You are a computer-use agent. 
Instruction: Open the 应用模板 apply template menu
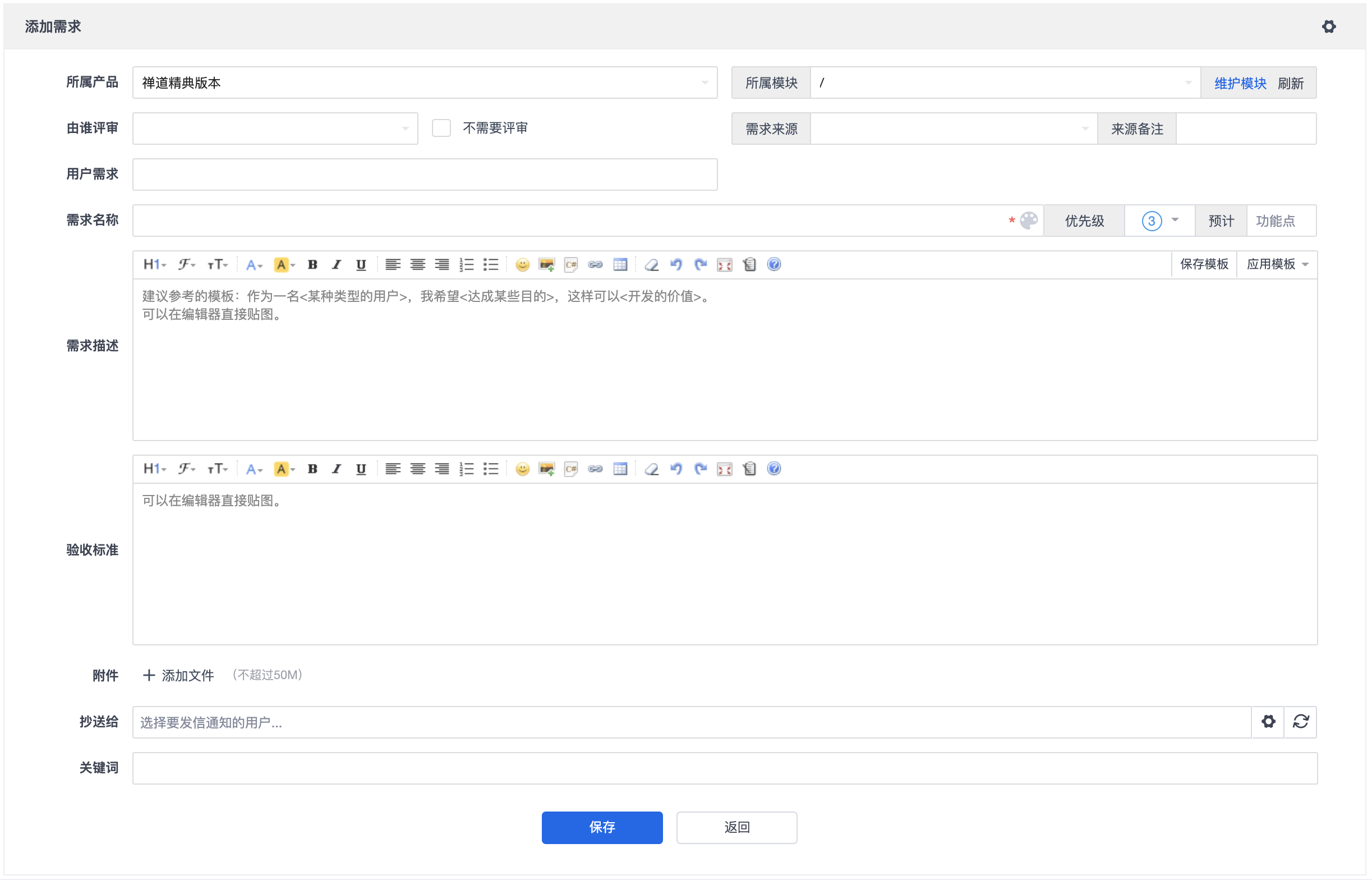(1277, 264)
